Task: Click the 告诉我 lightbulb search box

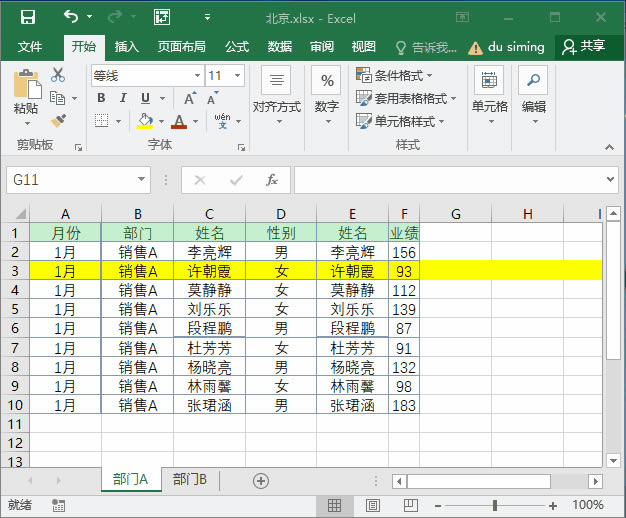Action: pyautogui.click(x=426, y=48)
